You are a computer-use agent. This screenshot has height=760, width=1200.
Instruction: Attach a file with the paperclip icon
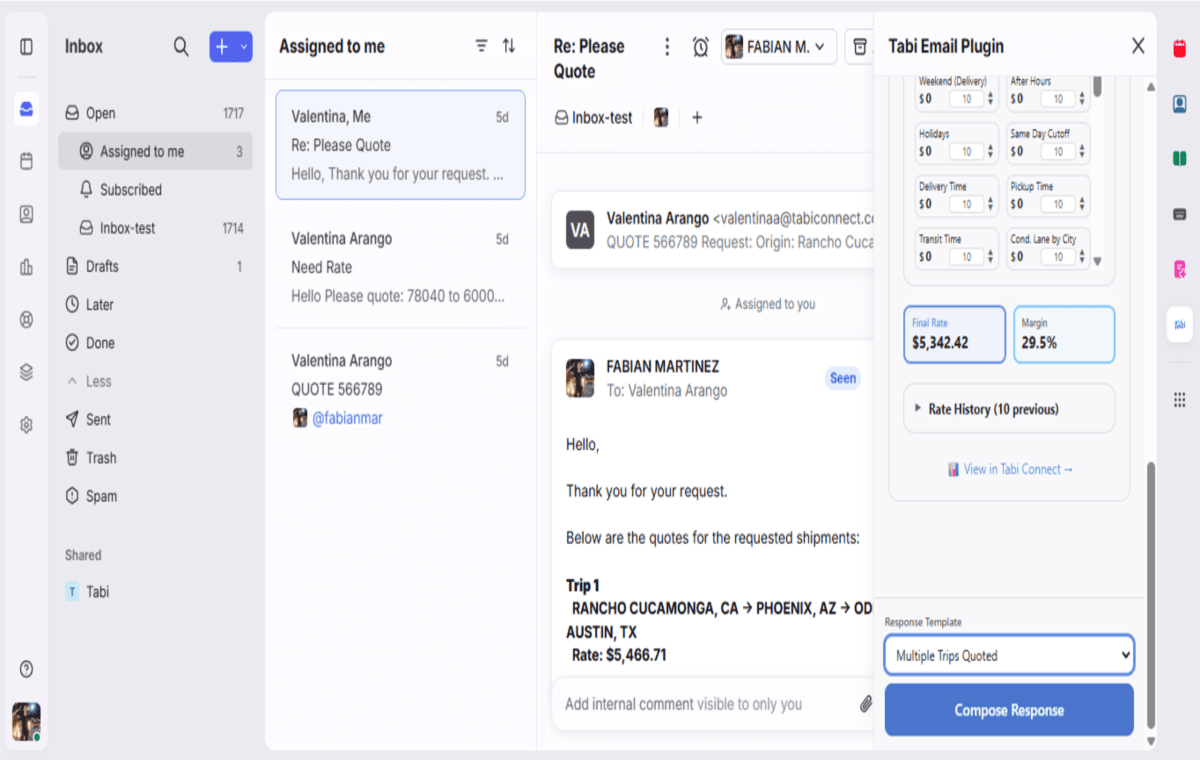pos(866,703)
